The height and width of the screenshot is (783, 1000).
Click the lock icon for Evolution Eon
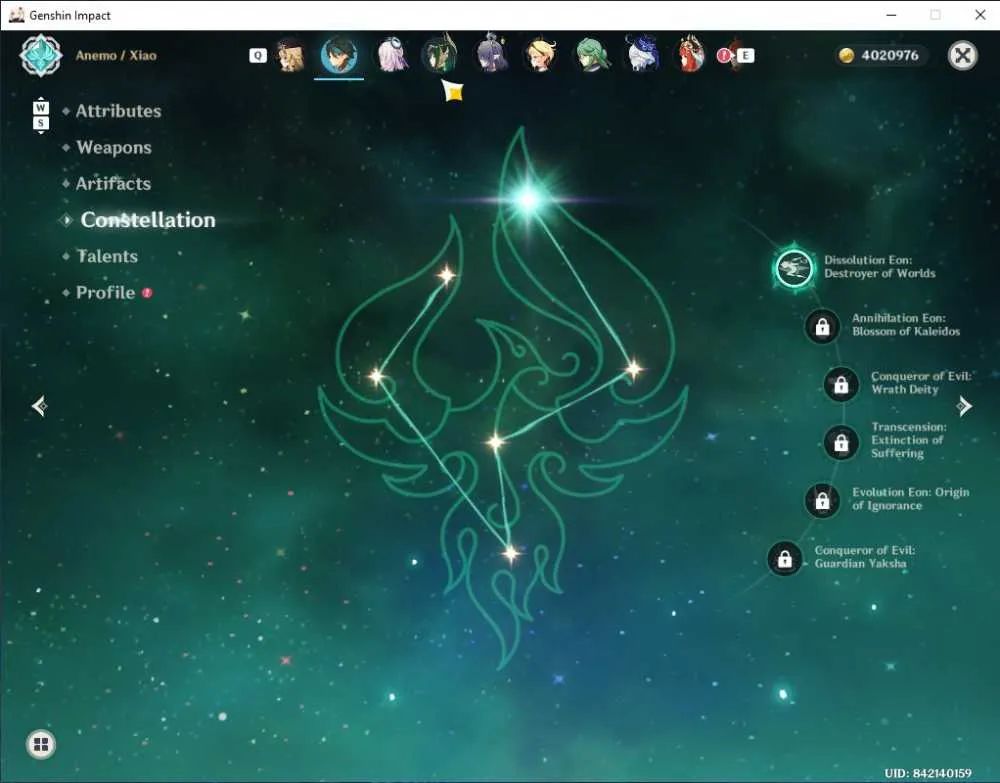pyautogui.click(x=823, y=501)
